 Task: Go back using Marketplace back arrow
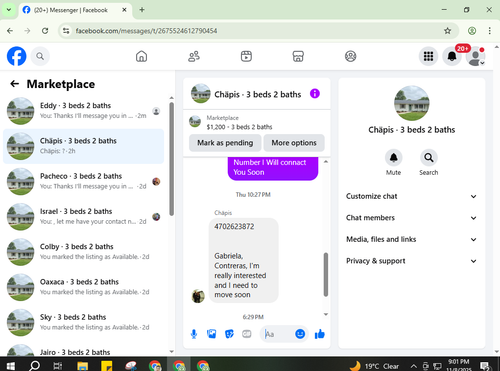(15, 84)
